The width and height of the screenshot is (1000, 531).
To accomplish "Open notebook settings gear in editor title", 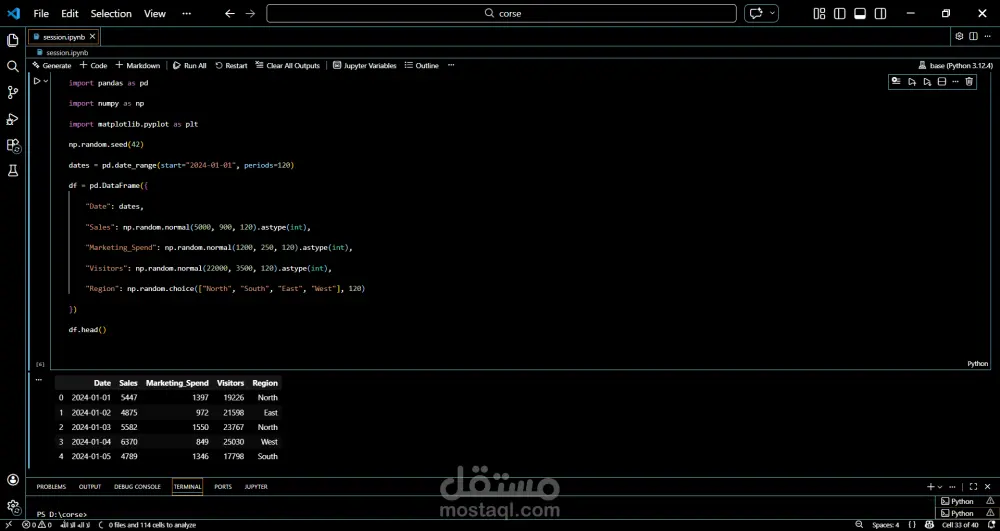I will 959,36.
